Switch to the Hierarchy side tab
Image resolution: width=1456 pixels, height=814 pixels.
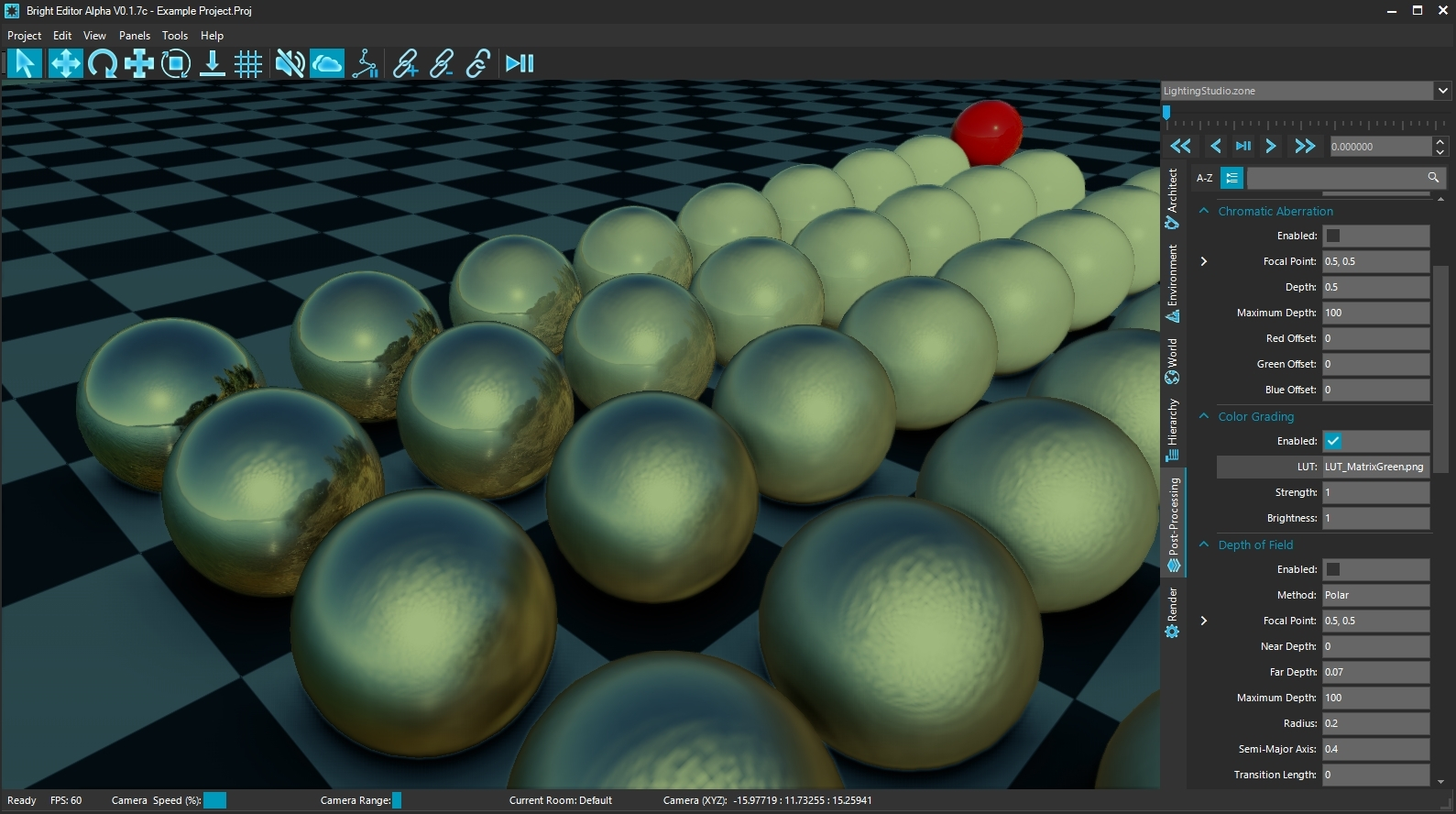(x=1173, y=430)
